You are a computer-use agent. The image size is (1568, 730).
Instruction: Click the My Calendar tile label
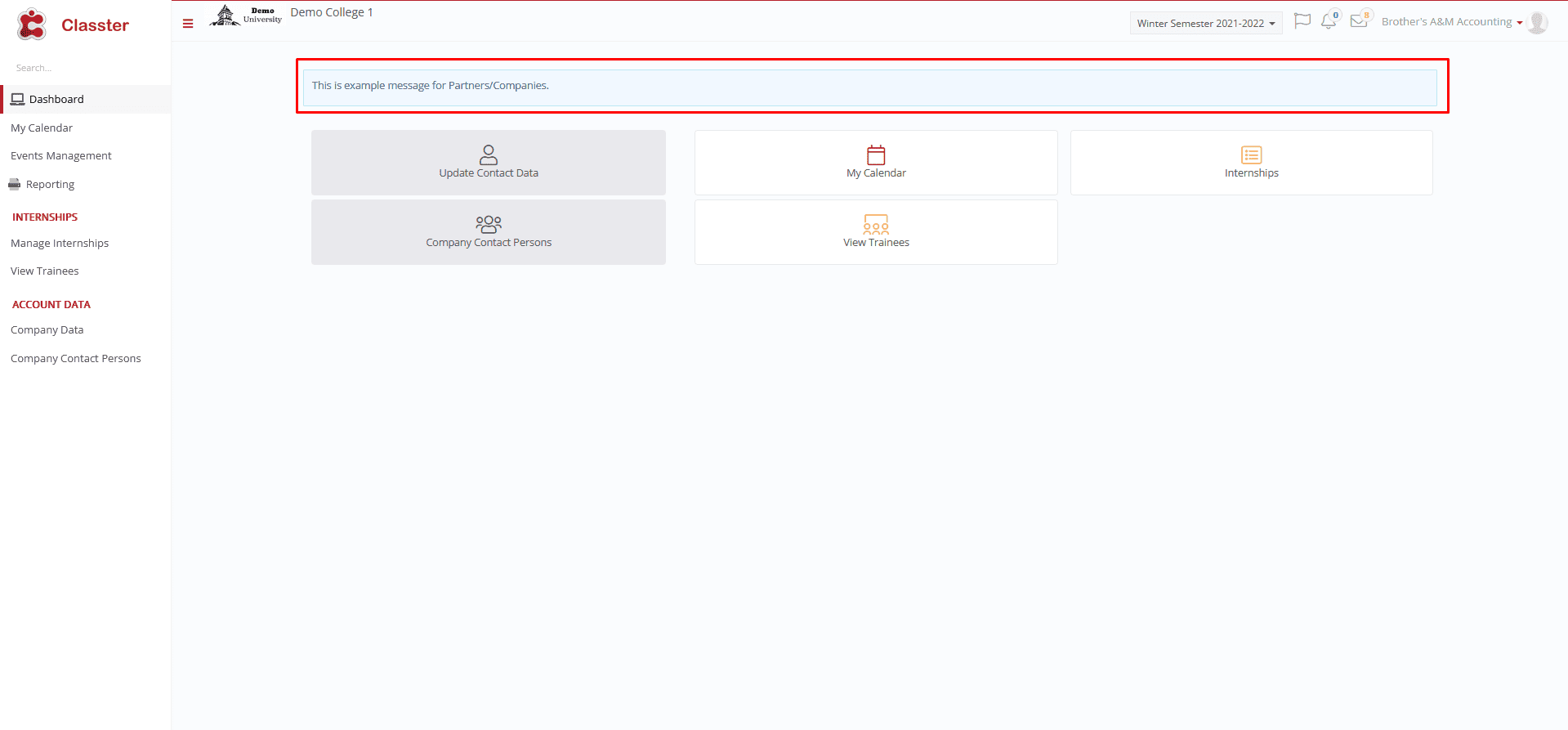(x=876, y=173)
